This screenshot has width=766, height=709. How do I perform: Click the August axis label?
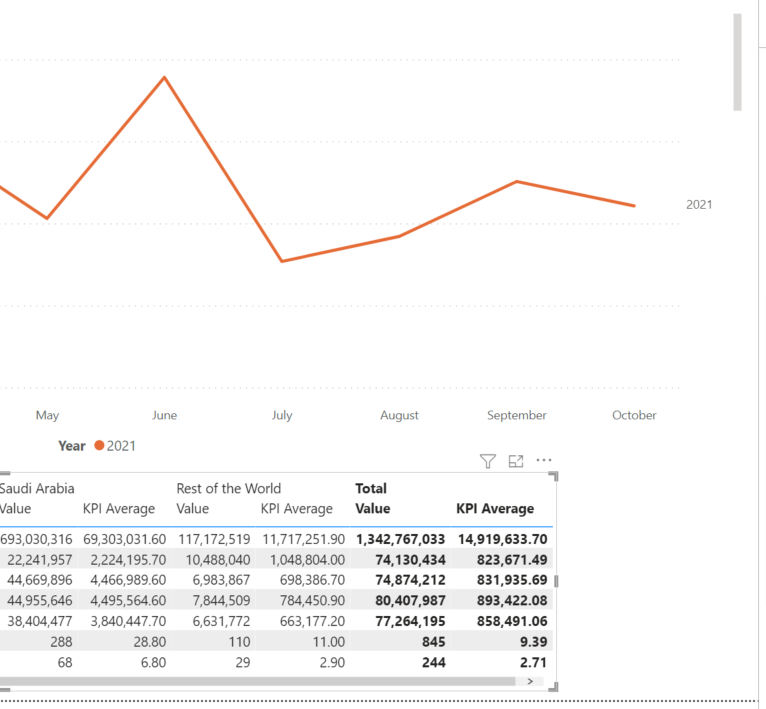[x=400, y=415]
